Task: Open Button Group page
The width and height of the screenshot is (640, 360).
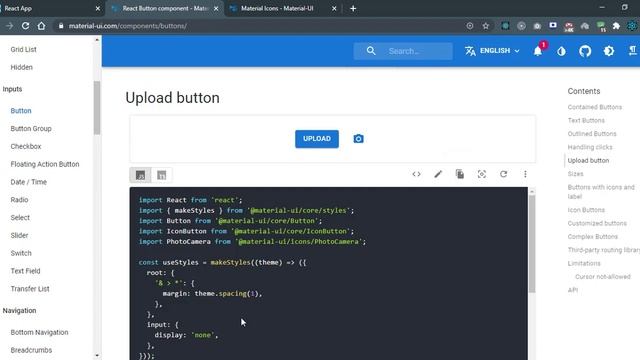Action: pos(31,129)
